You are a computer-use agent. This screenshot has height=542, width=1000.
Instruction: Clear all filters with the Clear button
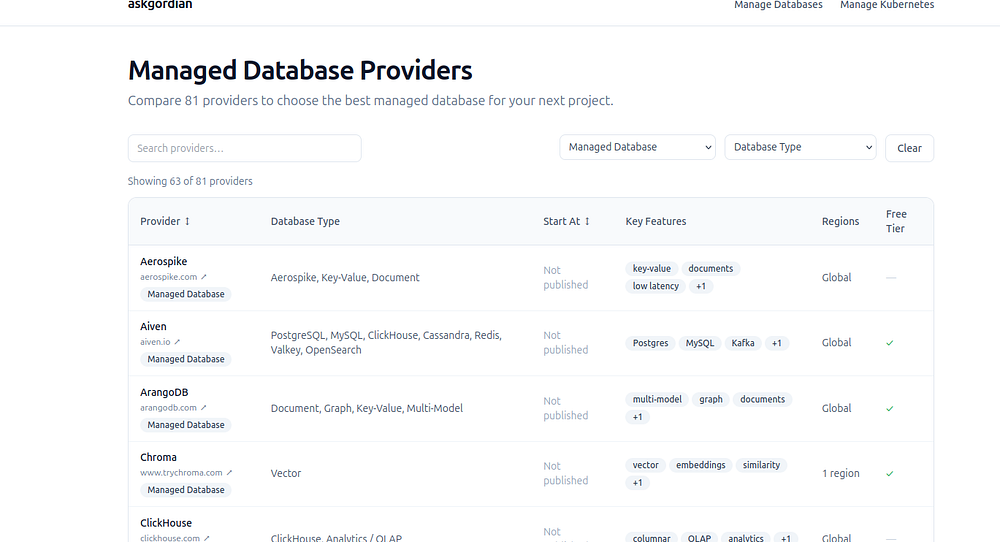tap(909, 148)
